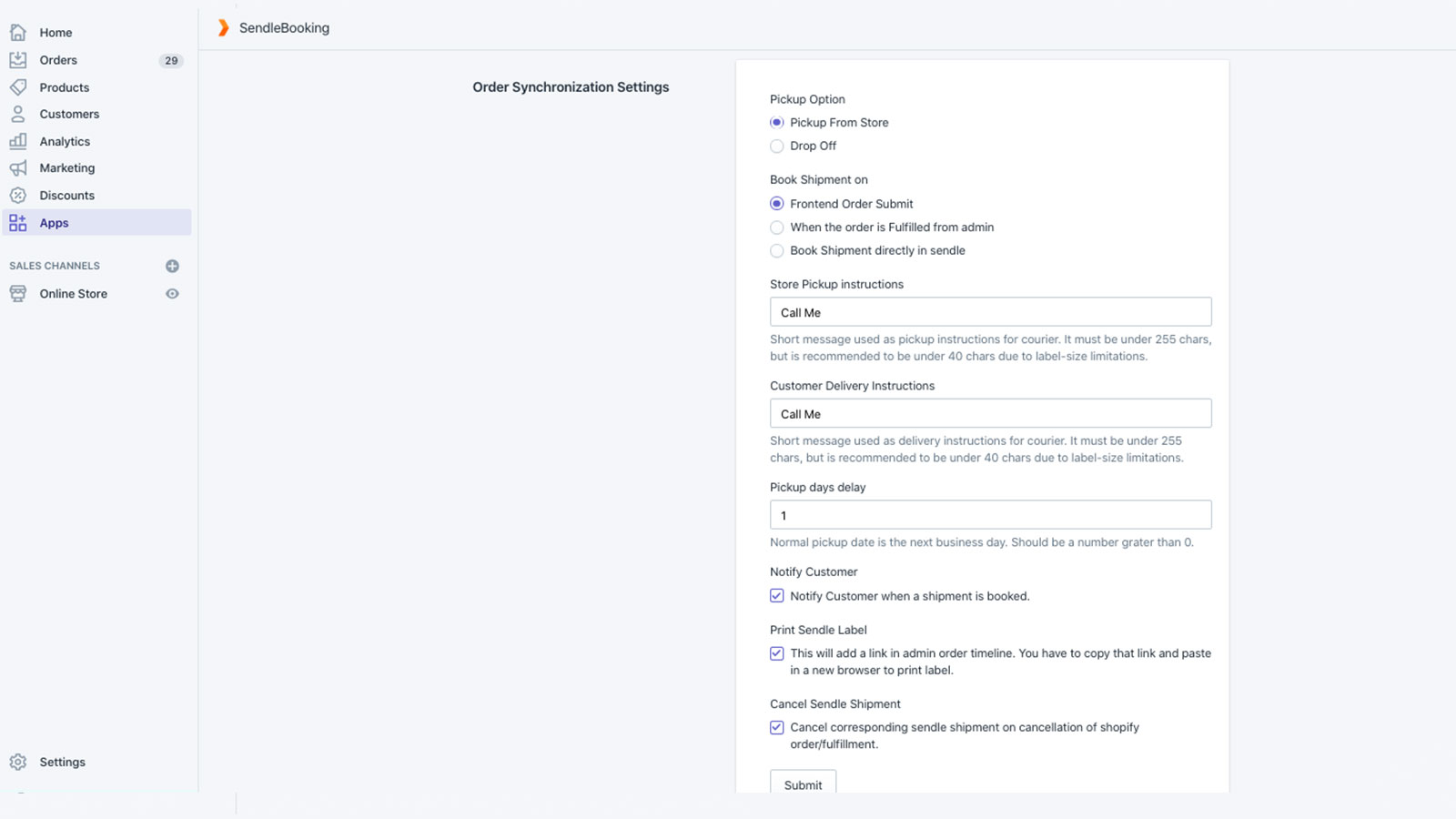Click the Settings gear icon
Screen dimensions: 1456x819
[17, 762]
